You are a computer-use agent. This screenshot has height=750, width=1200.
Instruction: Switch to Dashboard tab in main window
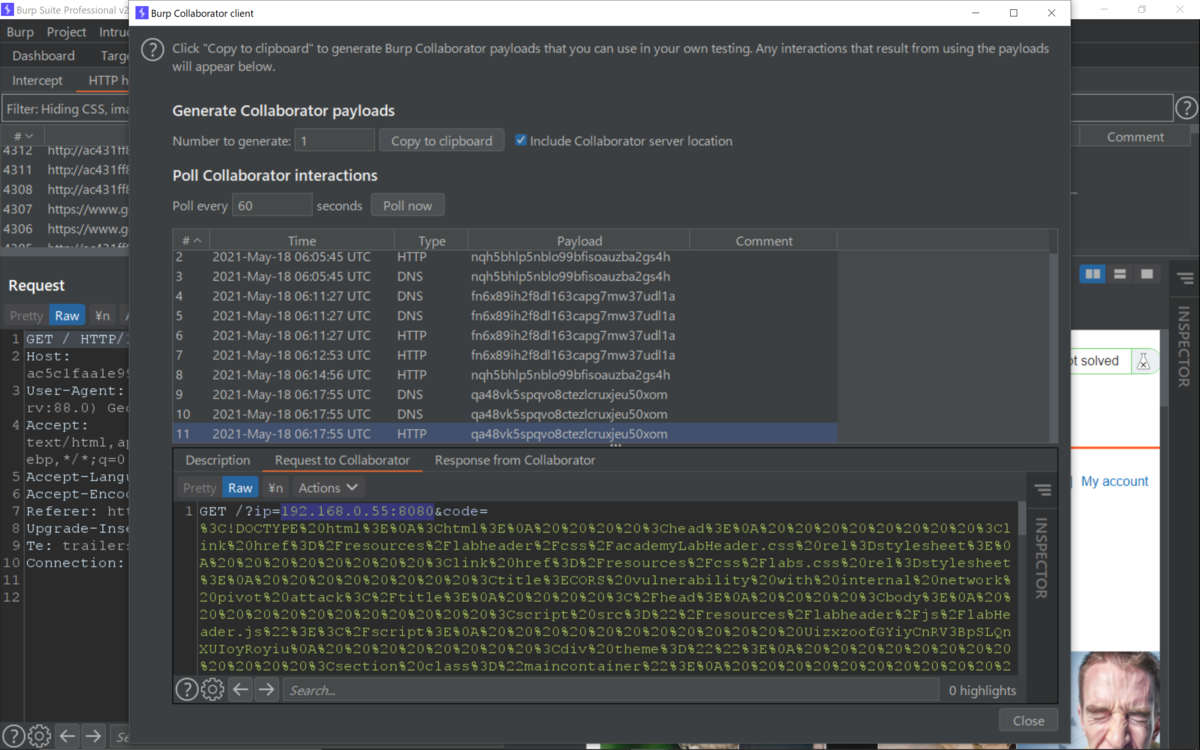point(43,56)
